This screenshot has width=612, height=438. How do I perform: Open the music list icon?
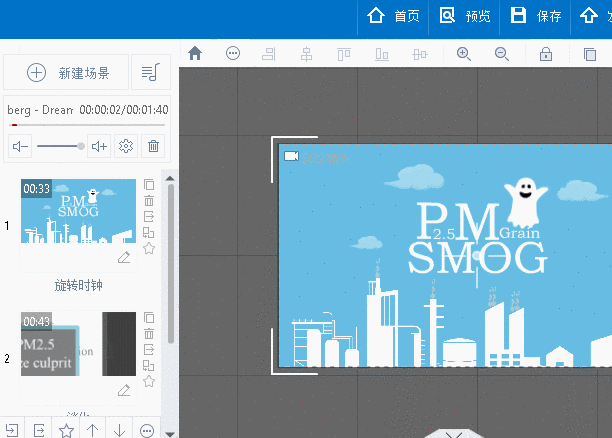tap(150, 72)
